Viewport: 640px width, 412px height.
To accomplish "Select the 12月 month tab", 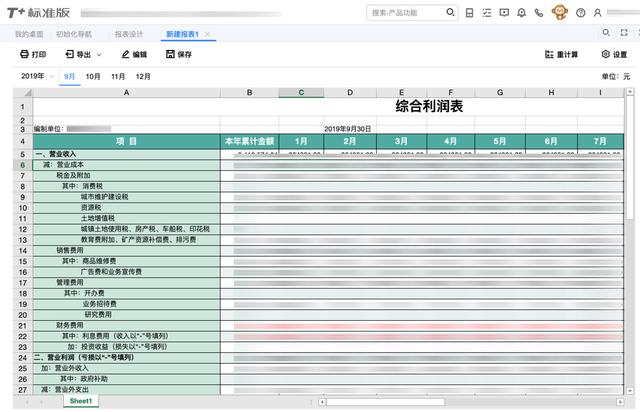I will tap(143, 76).
